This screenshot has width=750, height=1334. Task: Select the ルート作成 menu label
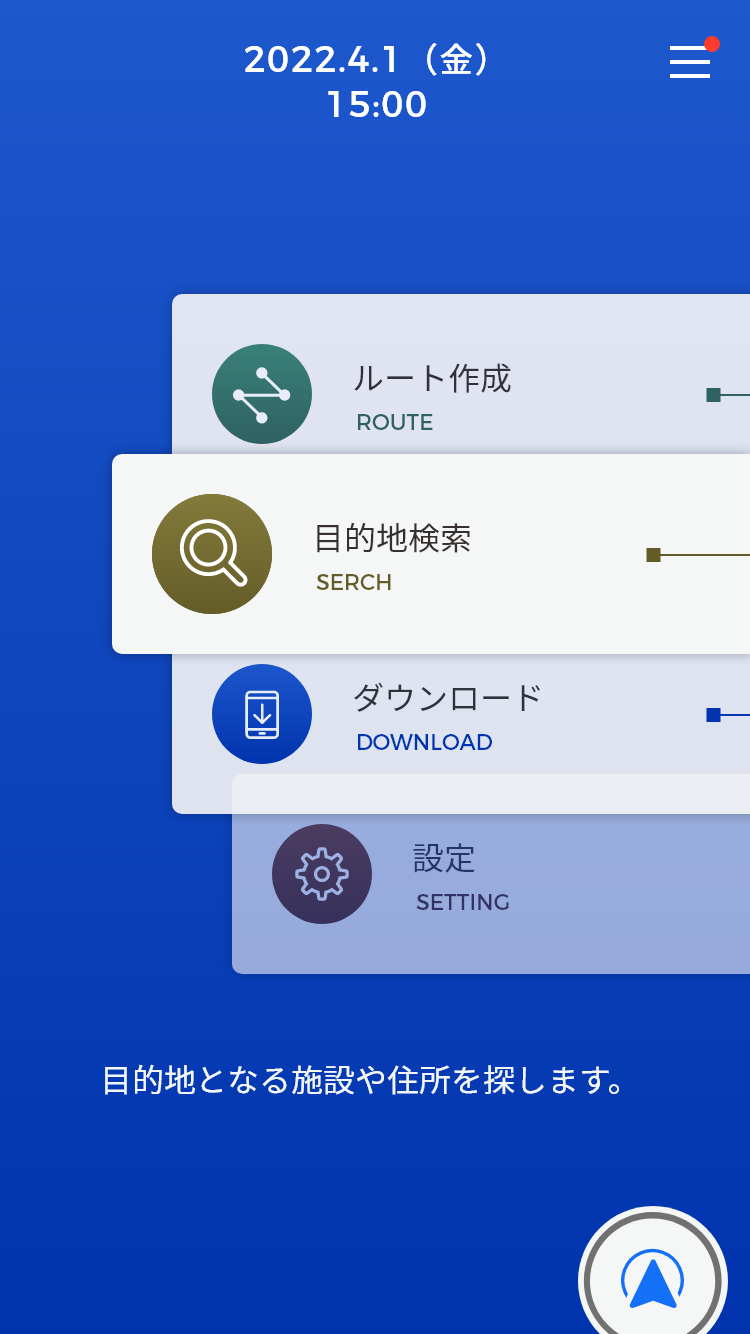[x=432, y=379]
